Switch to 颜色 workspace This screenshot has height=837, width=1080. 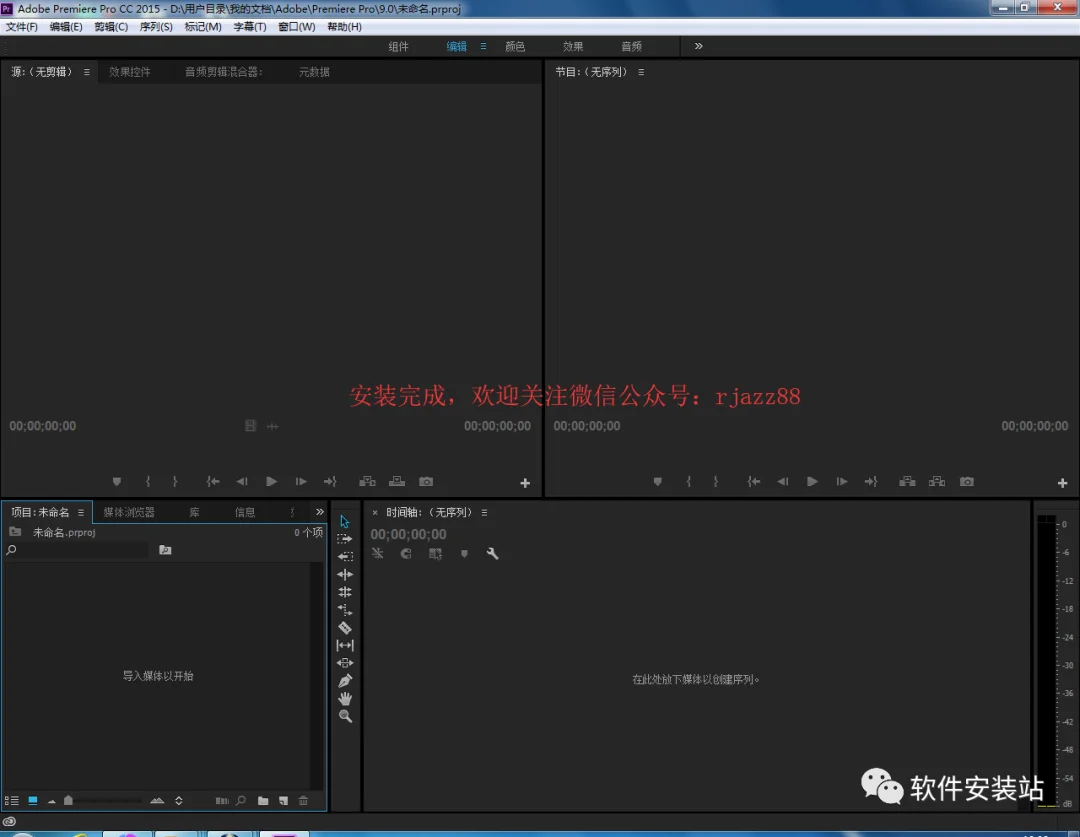click(515, 46)
